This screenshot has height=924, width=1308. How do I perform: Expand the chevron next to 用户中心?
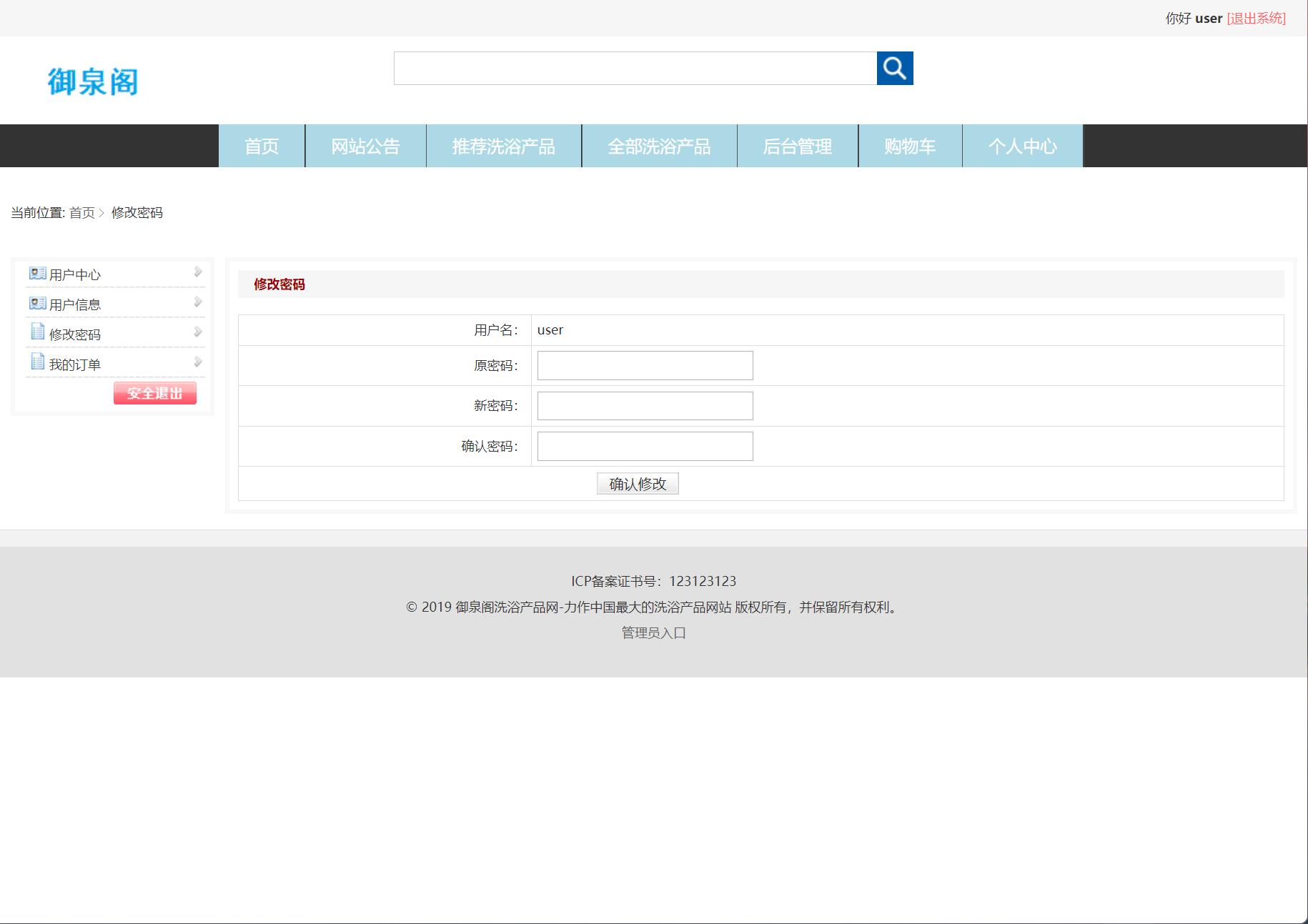(198, 272)
